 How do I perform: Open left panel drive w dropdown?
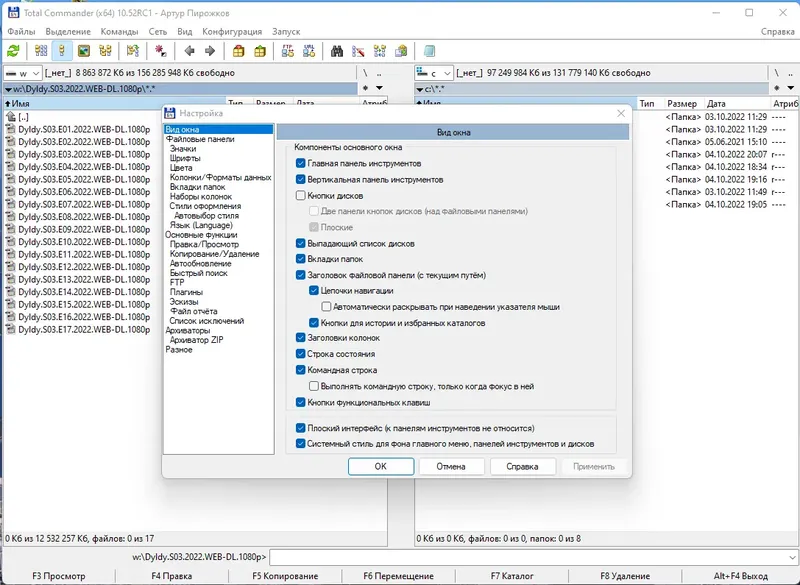click(x=22, y=73)
